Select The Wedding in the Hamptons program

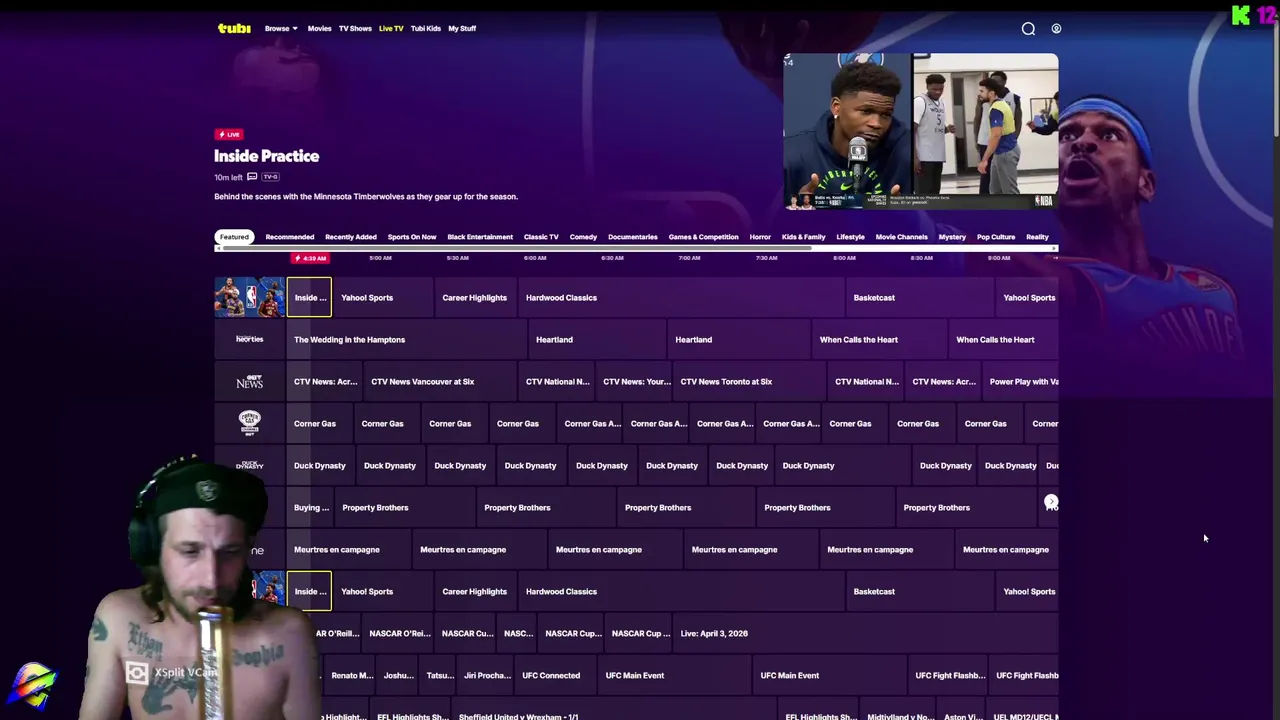coord(406,339)
